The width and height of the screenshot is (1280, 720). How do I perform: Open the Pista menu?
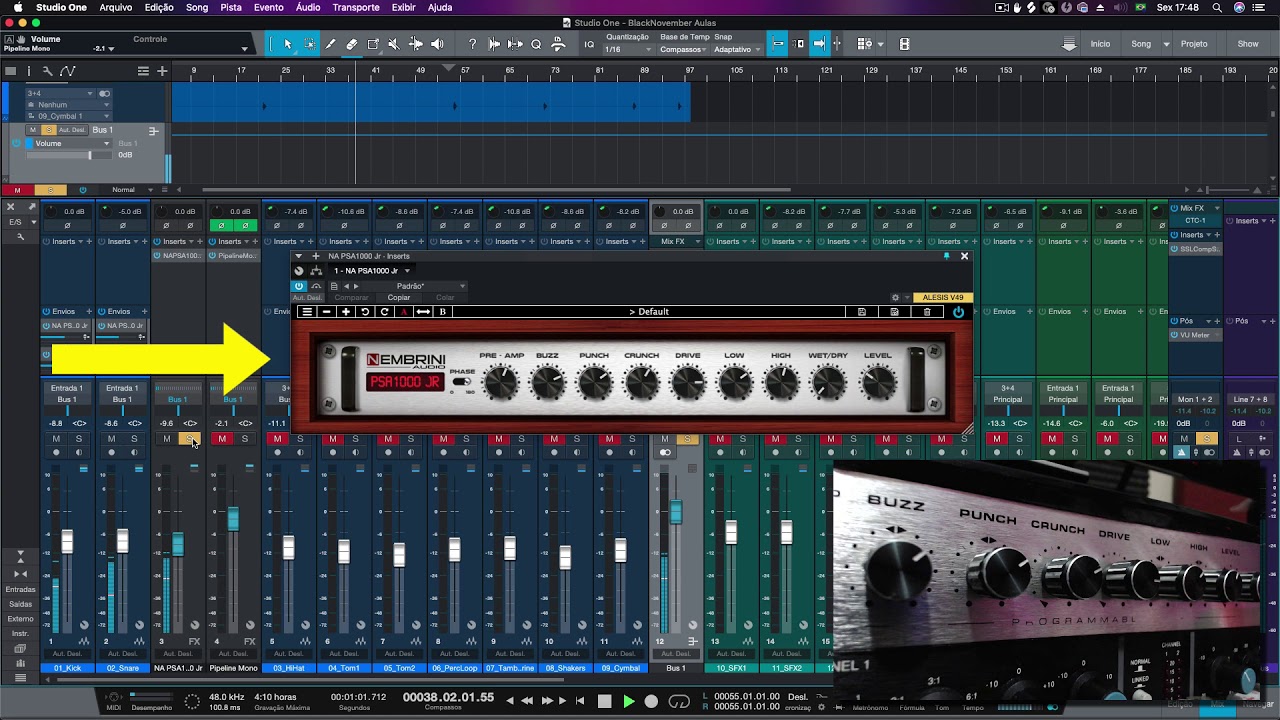pos(231,7)
